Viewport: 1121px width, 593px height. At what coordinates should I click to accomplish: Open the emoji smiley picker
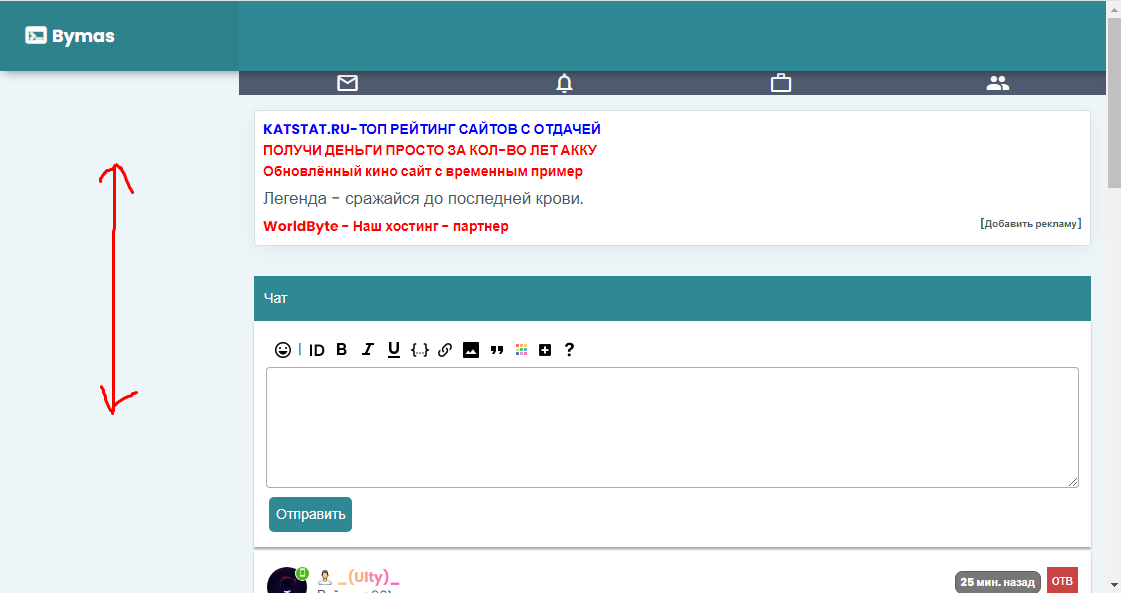tap(283, 350)
